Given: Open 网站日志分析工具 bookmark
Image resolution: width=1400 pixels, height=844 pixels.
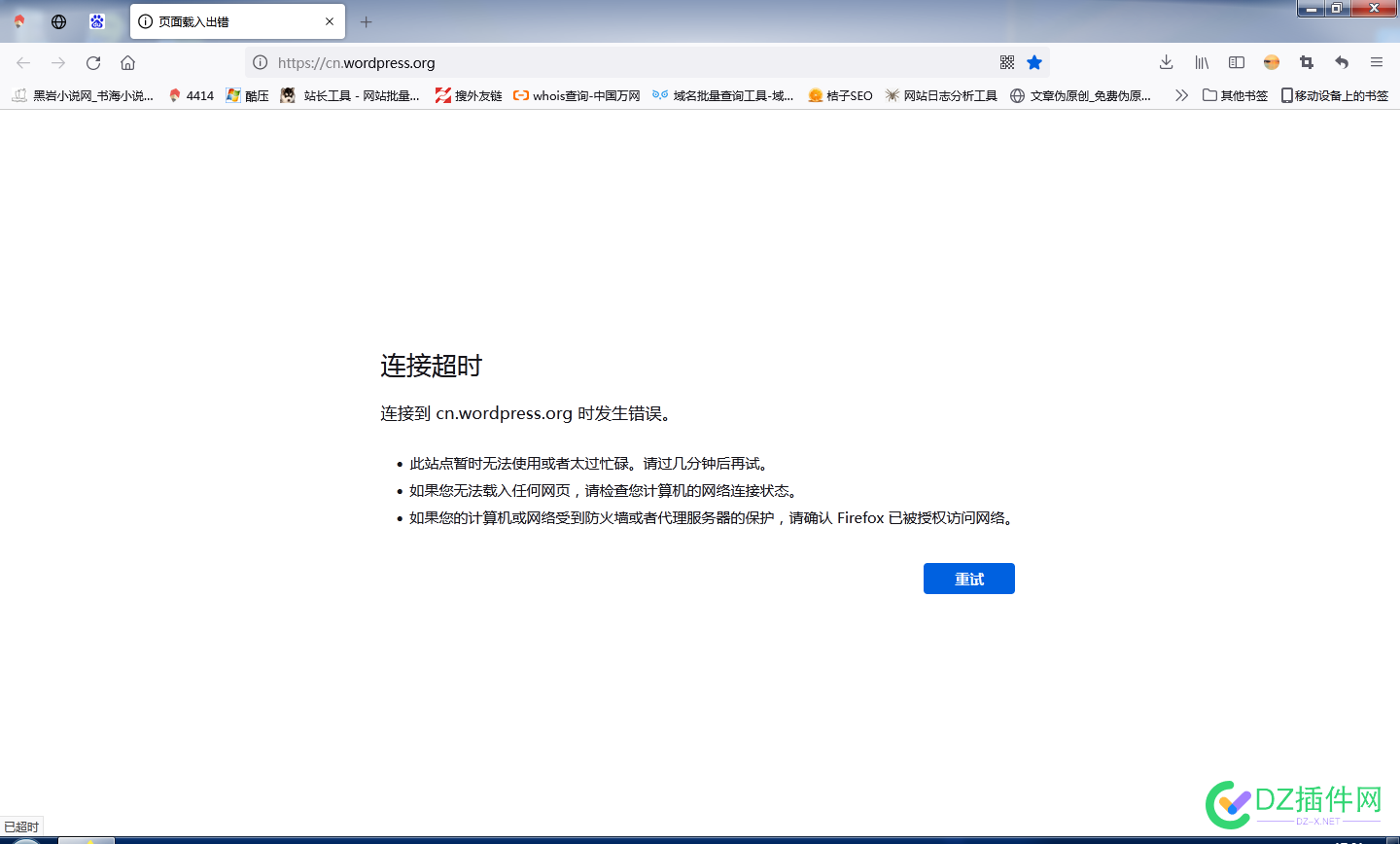Looking at the screenshot, I should [941, 95].
